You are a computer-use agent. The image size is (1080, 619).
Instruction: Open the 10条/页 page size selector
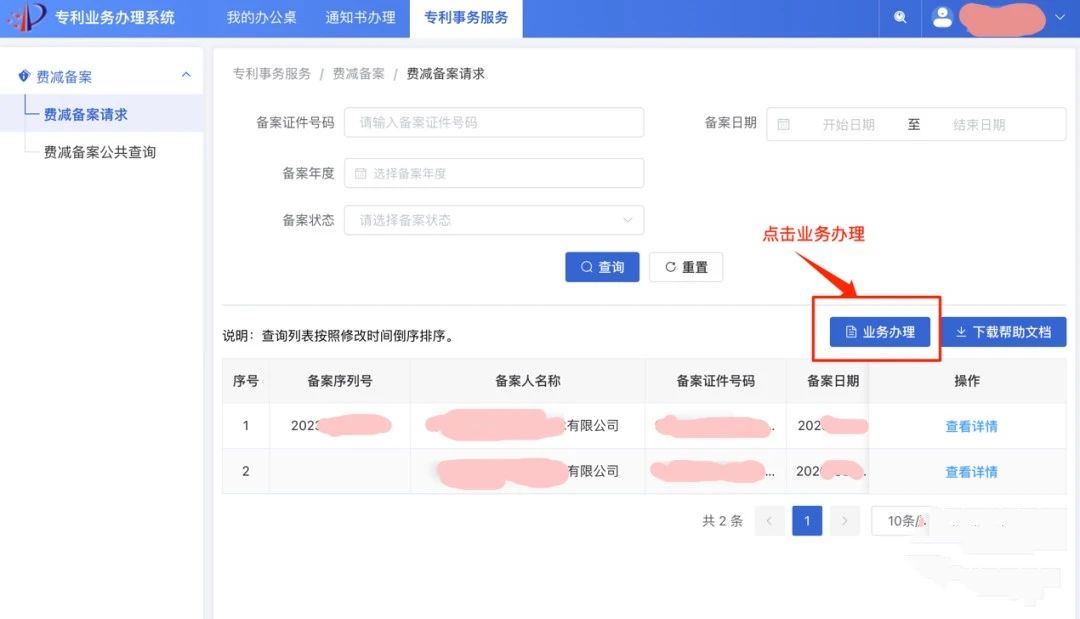click(903, 521)
